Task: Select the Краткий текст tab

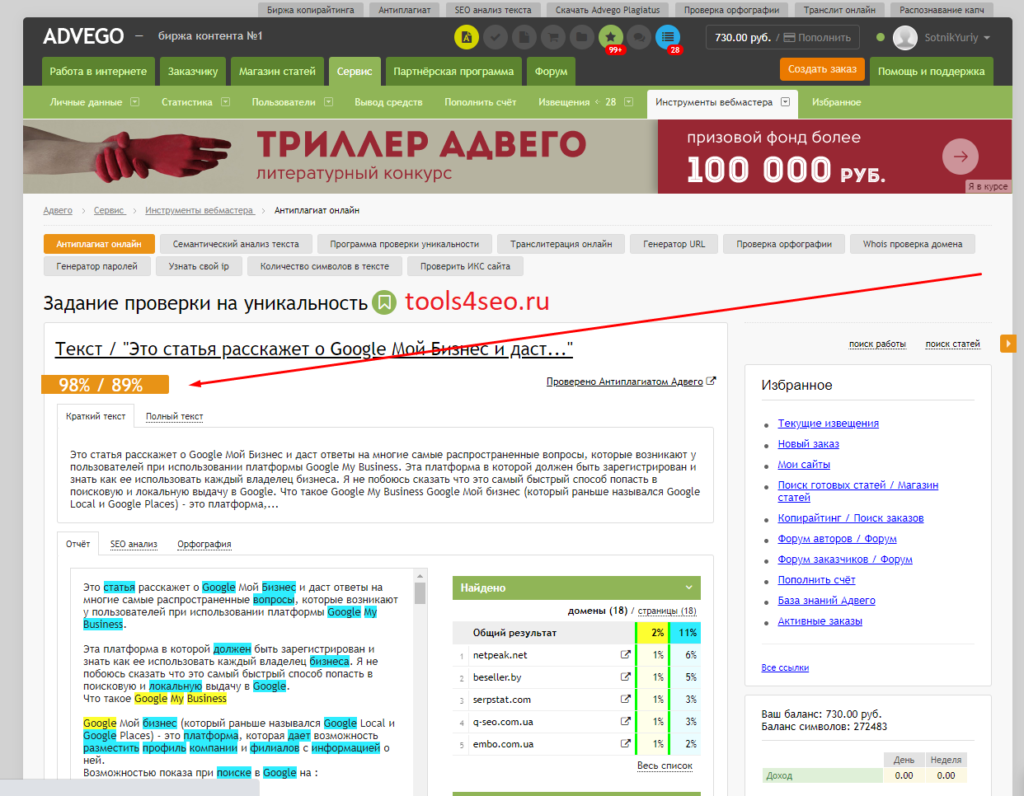Action: click(x=95, y=416)
